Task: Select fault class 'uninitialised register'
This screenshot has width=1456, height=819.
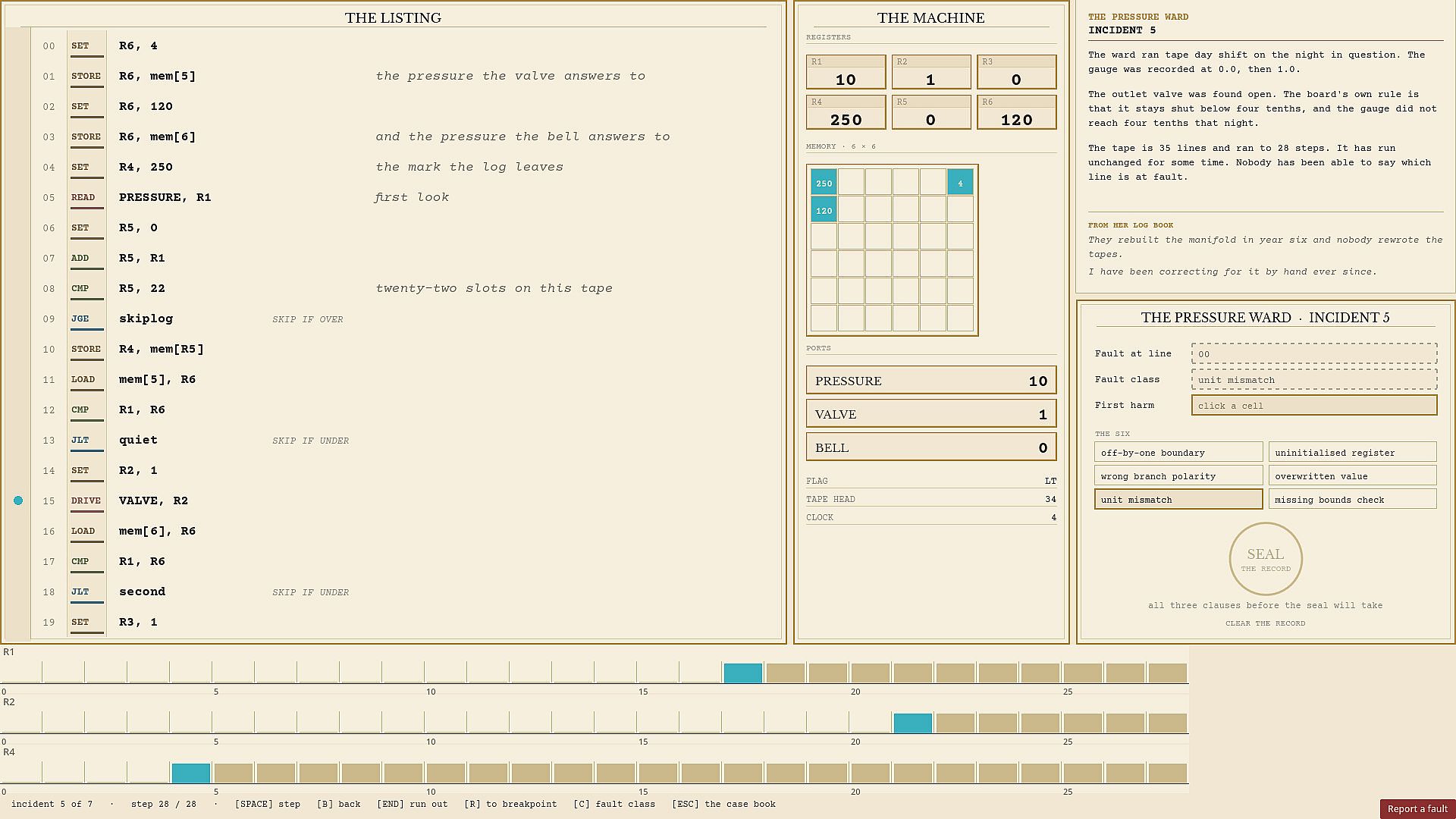Action: pos(1353,453)
